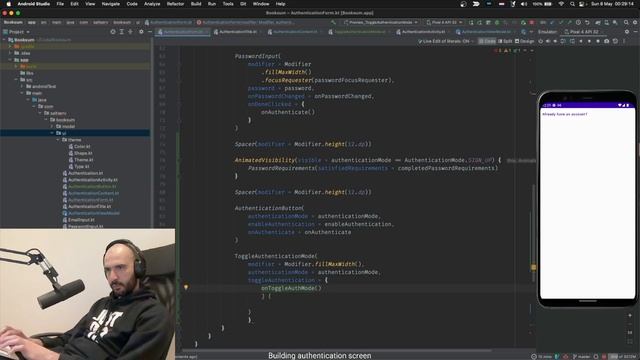
Task: Click the VCS rollback arrow icon in toolbar
Action: pos(587,22)
